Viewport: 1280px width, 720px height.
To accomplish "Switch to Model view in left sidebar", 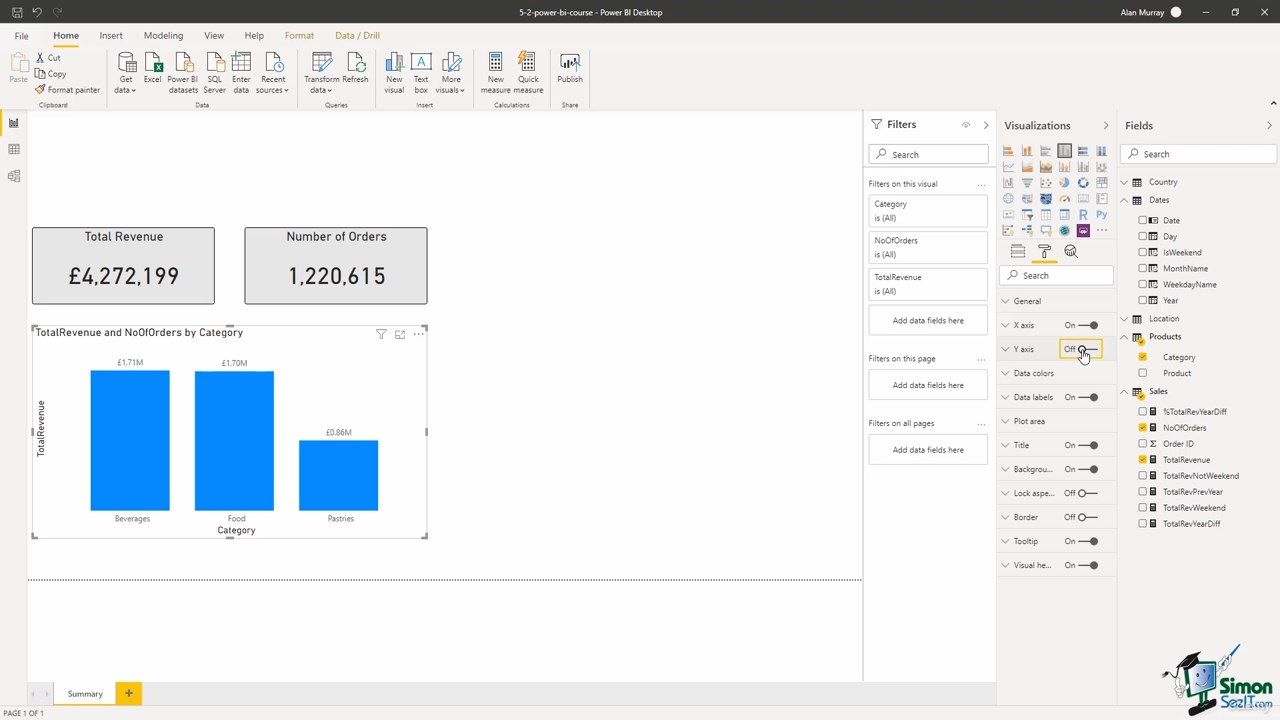I will [14, 176].
